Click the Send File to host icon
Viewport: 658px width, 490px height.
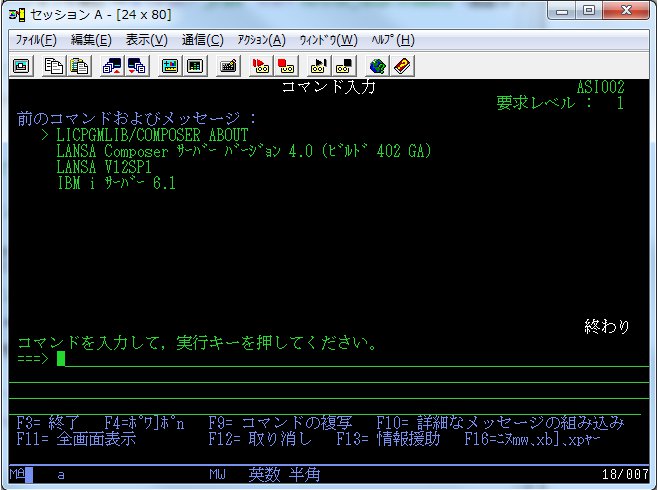coord(112,66)
